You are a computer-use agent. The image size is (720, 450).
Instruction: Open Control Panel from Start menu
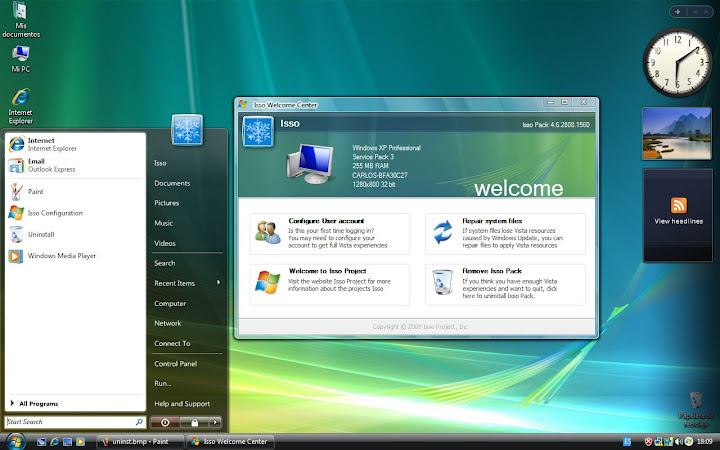[x=175, y=363]
